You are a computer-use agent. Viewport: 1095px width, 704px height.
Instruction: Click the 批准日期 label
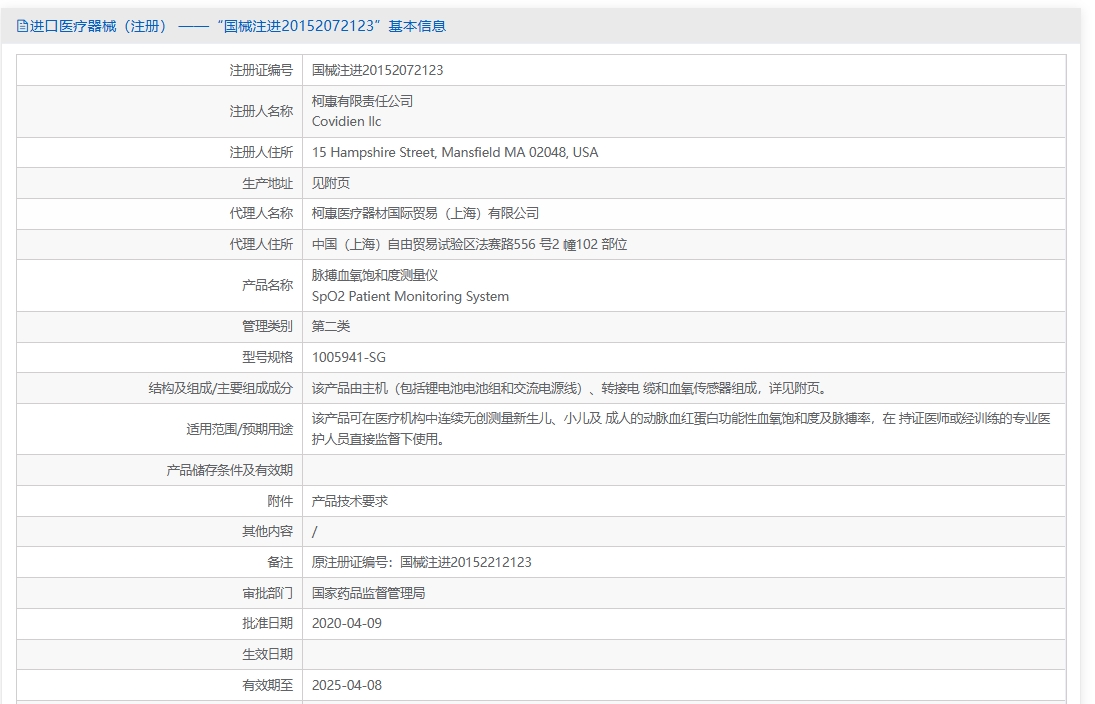pos(267,624)
